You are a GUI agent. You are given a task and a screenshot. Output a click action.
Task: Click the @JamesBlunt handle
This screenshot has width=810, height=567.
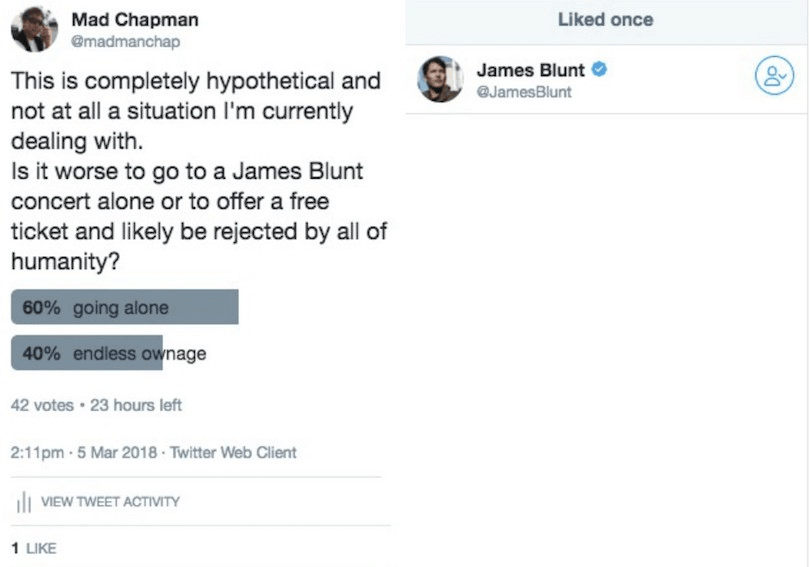524,92
